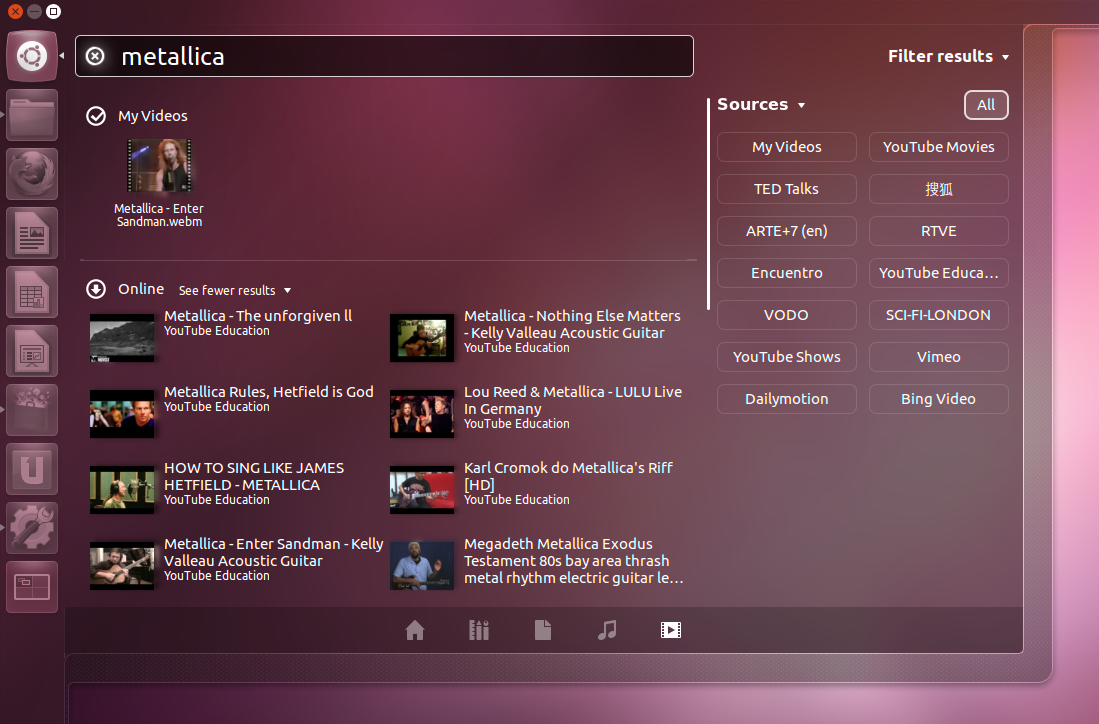Toggle the YouTube Education source filter
The height and width of the screenshot is (724, 1099).
coord(938,273)
